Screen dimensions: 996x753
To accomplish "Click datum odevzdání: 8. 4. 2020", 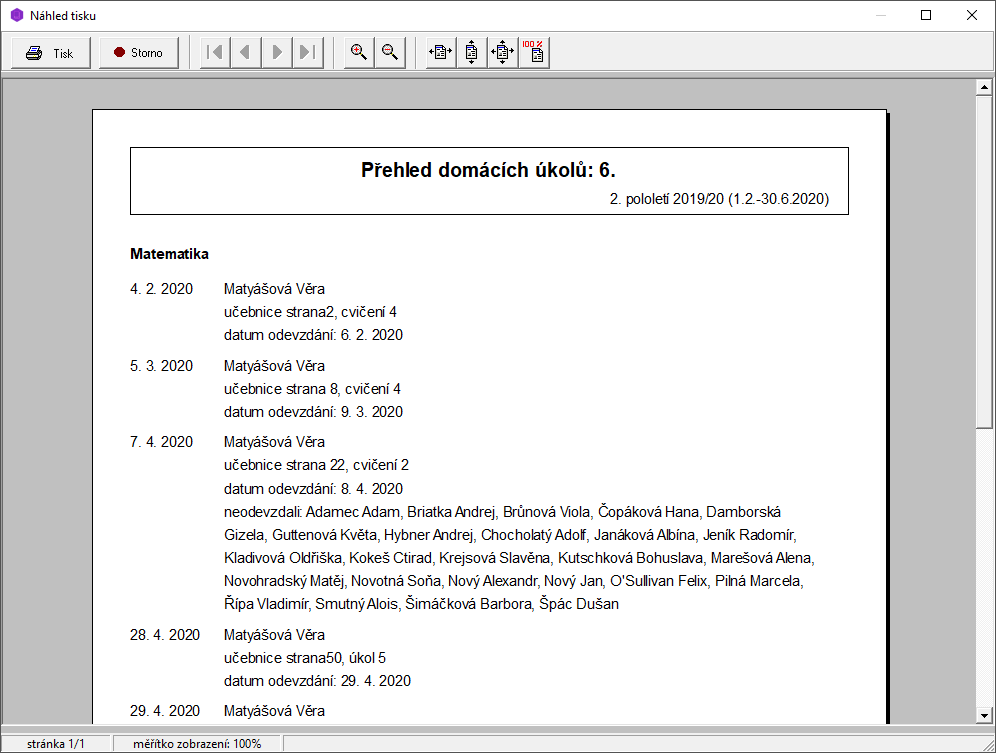I will coord(314,489).
